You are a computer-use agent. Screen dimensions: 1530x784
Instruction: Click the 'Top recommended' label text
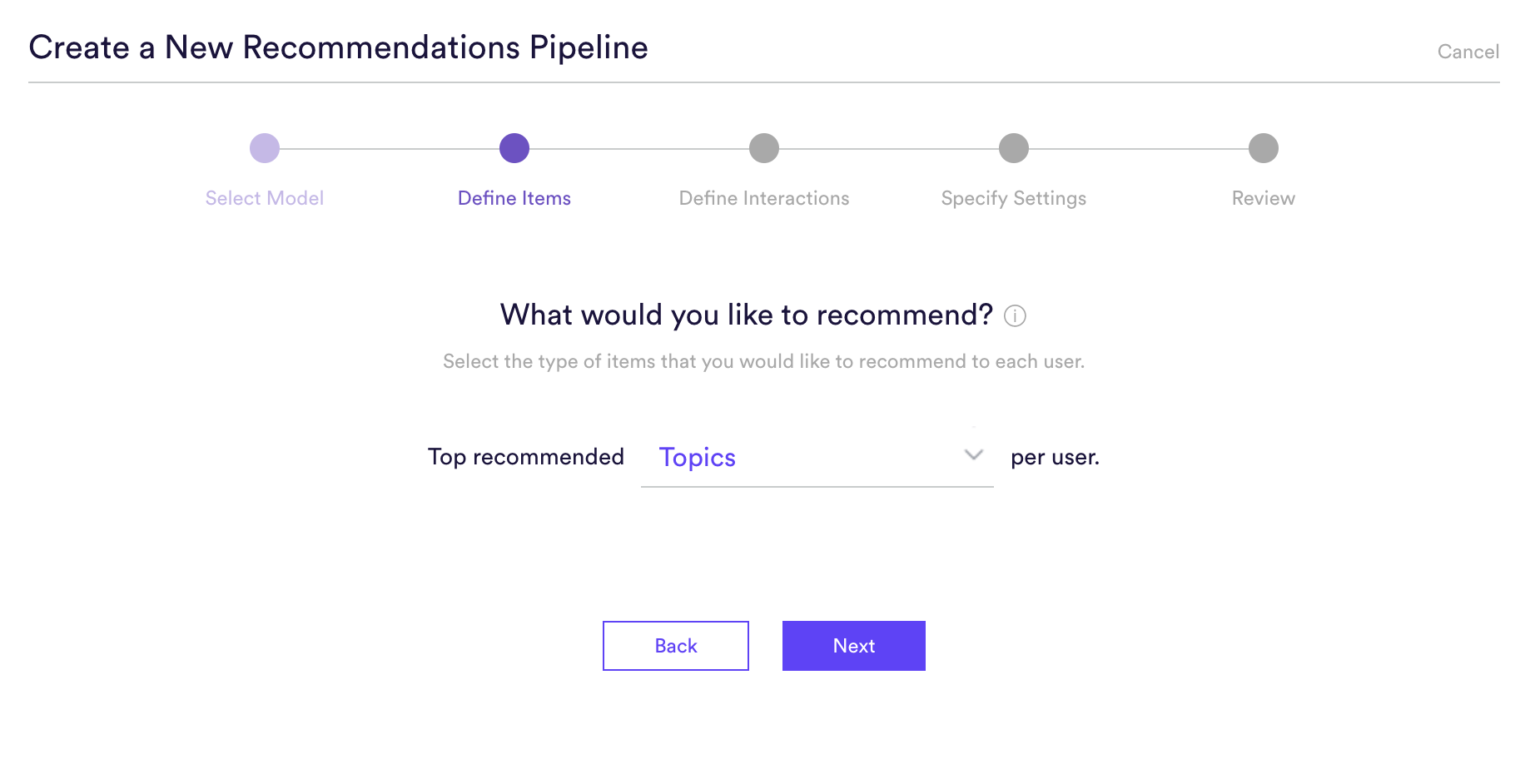coord(526,457)
